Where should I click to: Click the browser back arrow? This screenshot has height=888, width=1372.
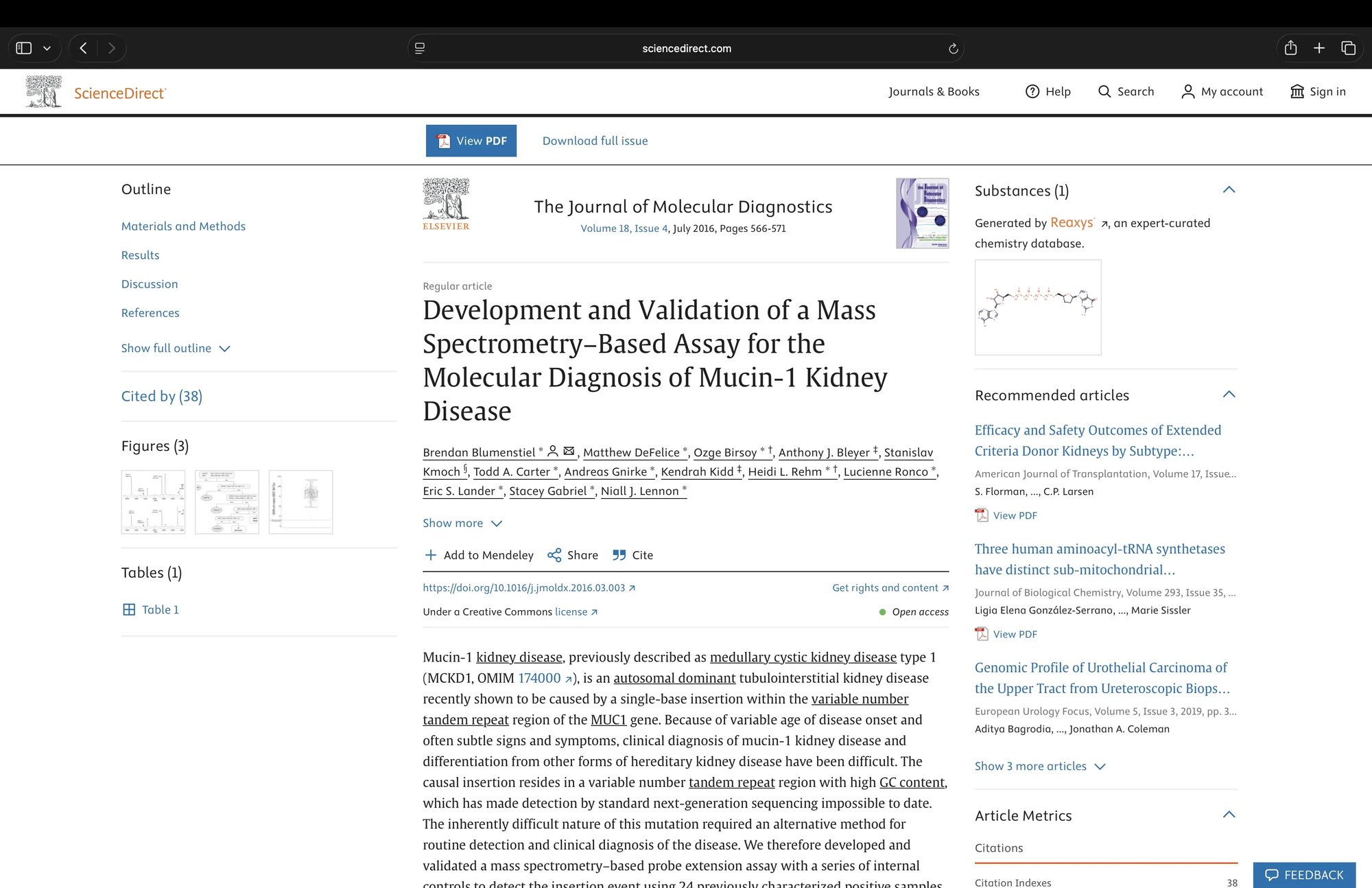pyautogui.click(x=83, y=48)
